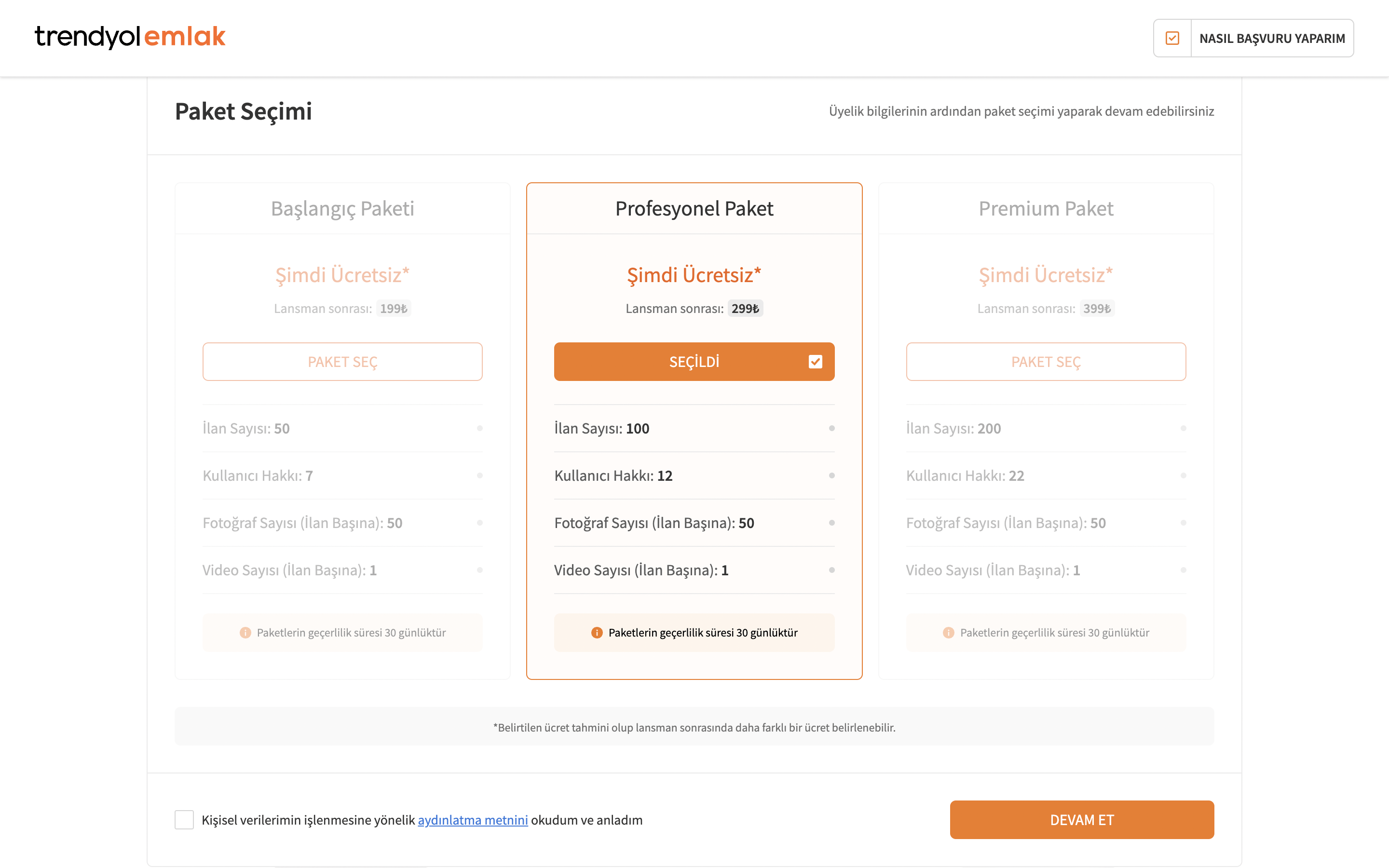Click the info icon in Başlangıç Paketi notice

245,633
